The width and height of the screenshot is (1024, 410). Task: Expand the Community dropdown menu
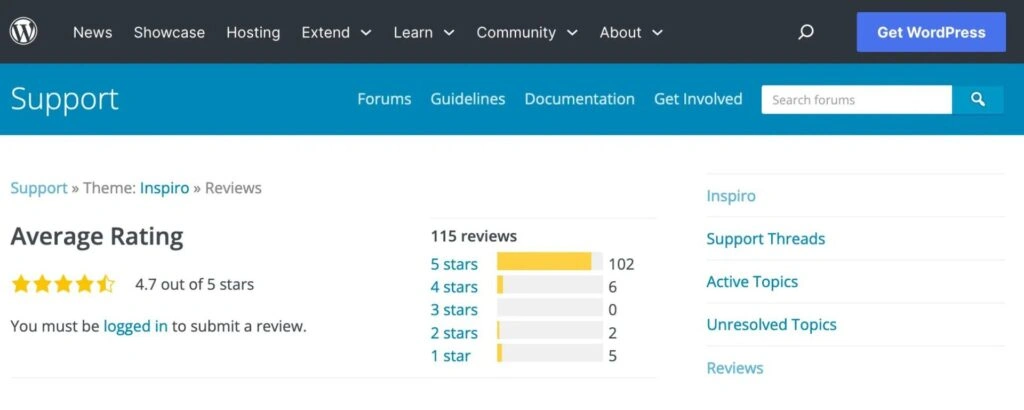tap(527, 32)
